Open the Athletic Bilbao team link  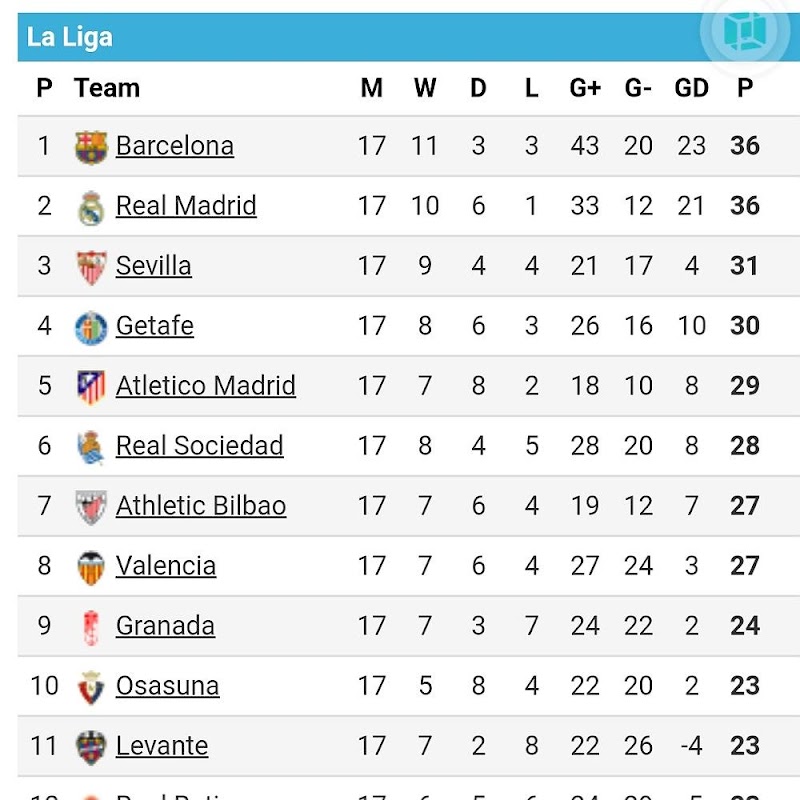tap(201, 506)
